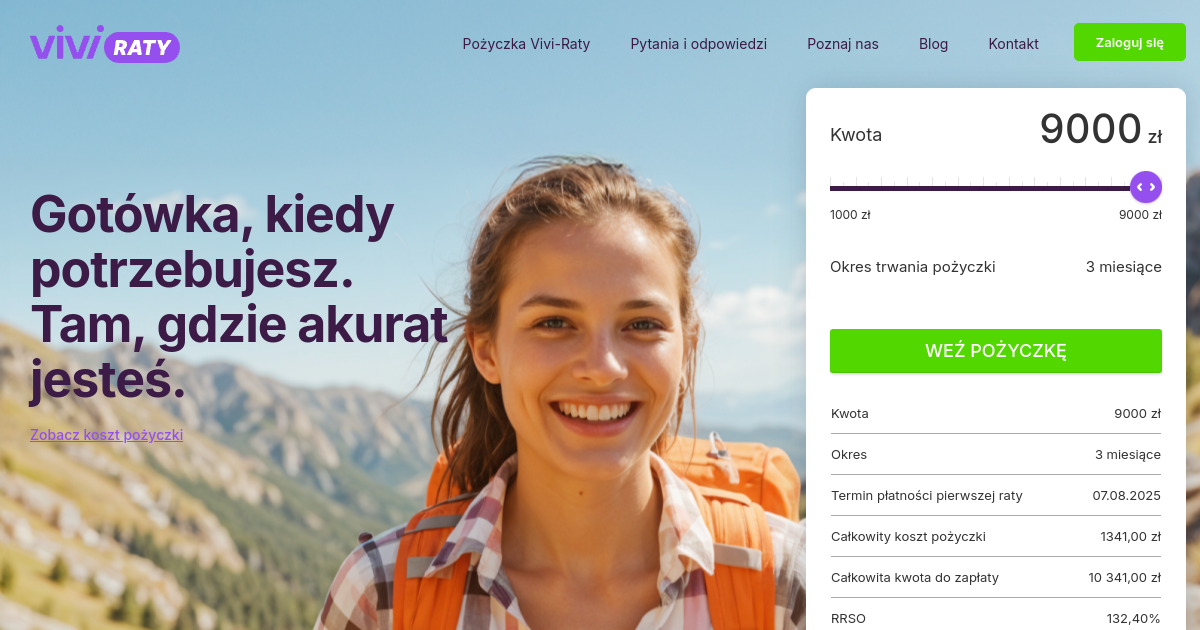Viewport: 1200px width, 630px height.
Task: Go to Pytania i odpowiedzi page
Action: pyautogui.click(x=698, y=44)
